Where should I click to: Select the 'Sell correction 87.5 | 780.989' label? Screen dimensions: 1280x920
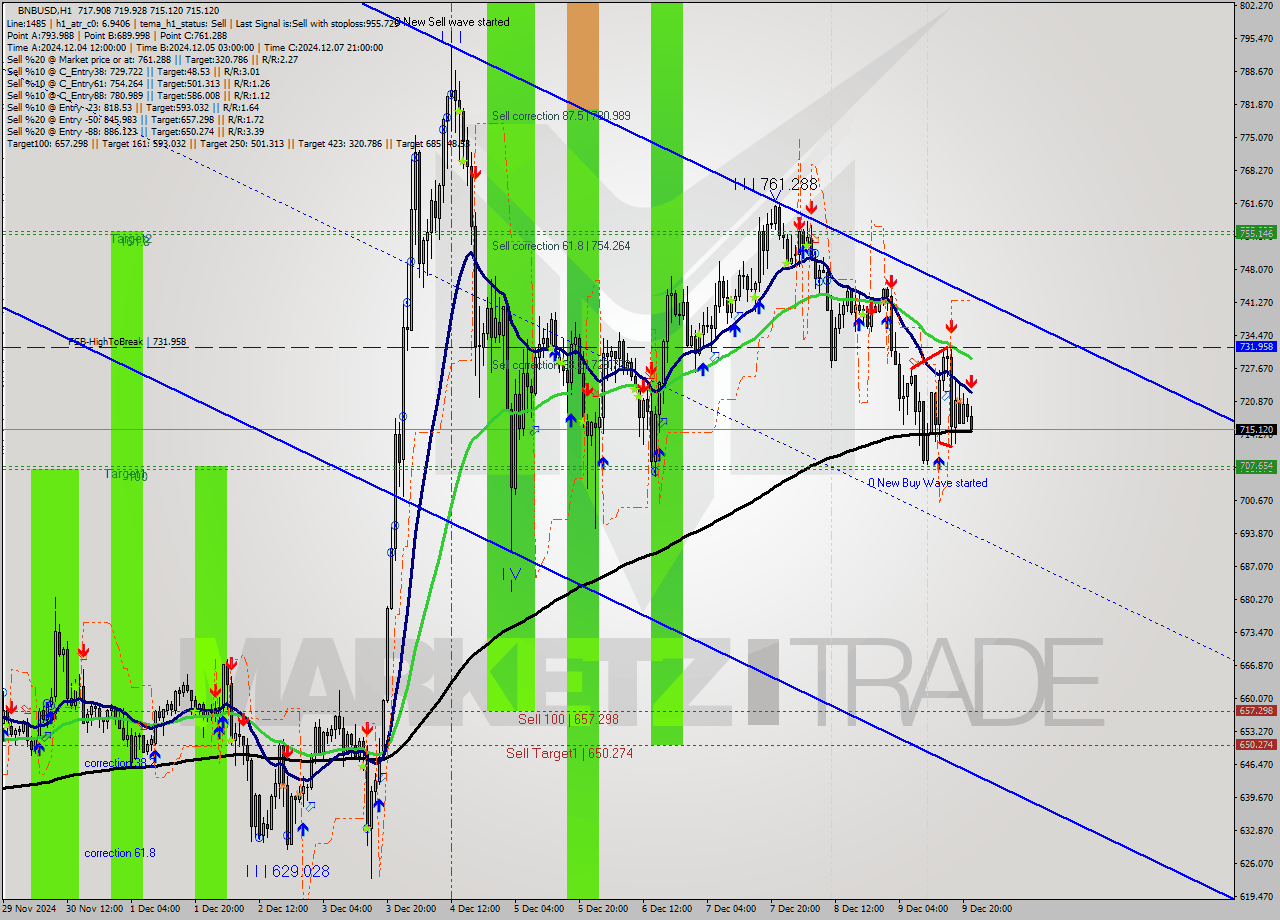pos(561,116)
